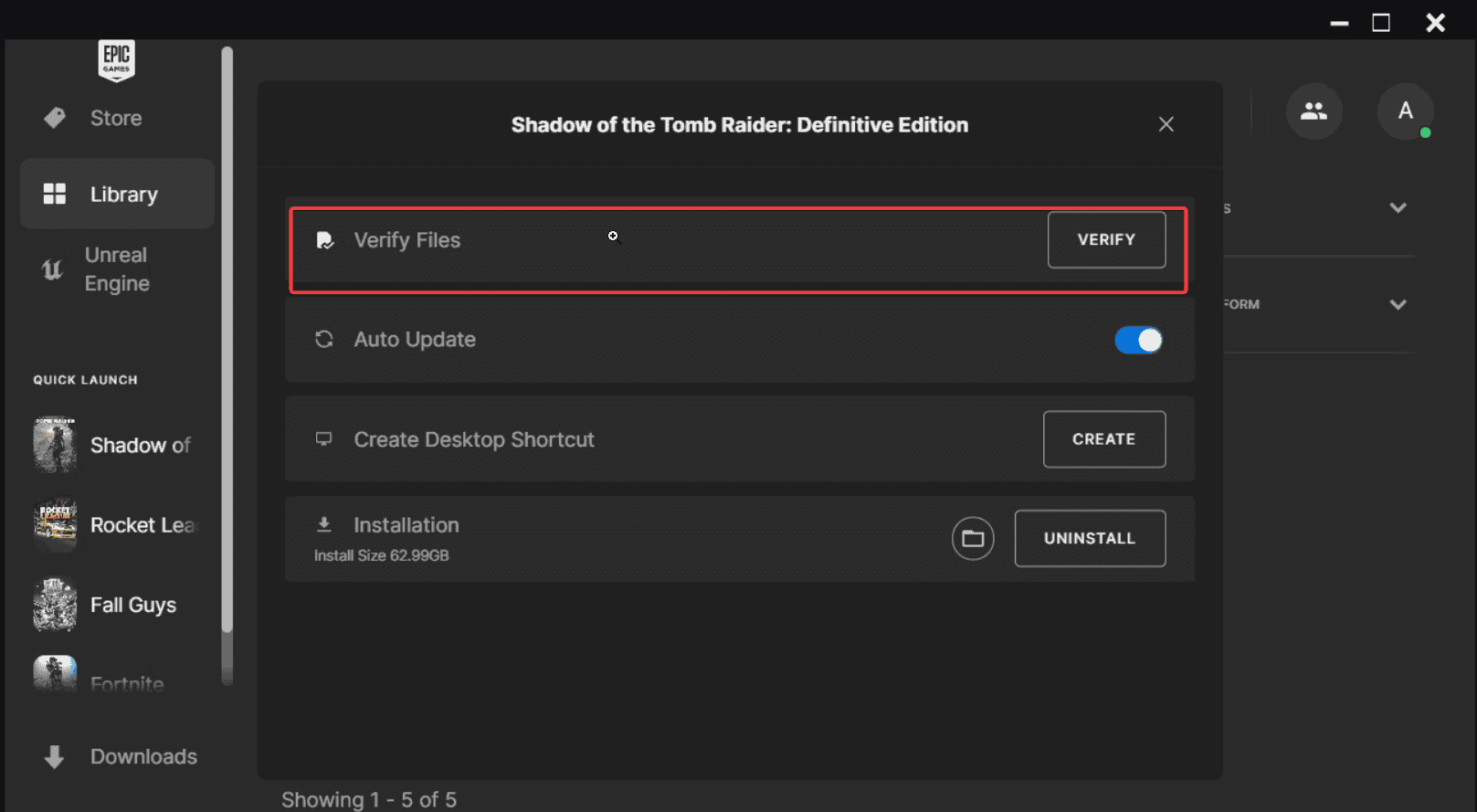Open the account avatar A menu
Viewport: 1477px width, 812px height.
1405,111
